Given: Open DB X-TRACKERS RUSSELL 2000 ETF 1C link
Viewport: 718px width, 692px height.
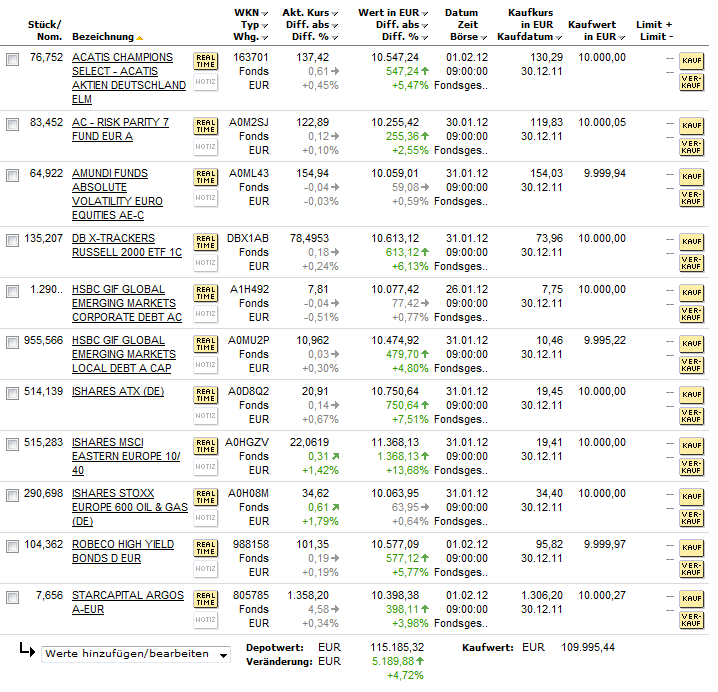Looking at the screenshot, I should 127,245.
